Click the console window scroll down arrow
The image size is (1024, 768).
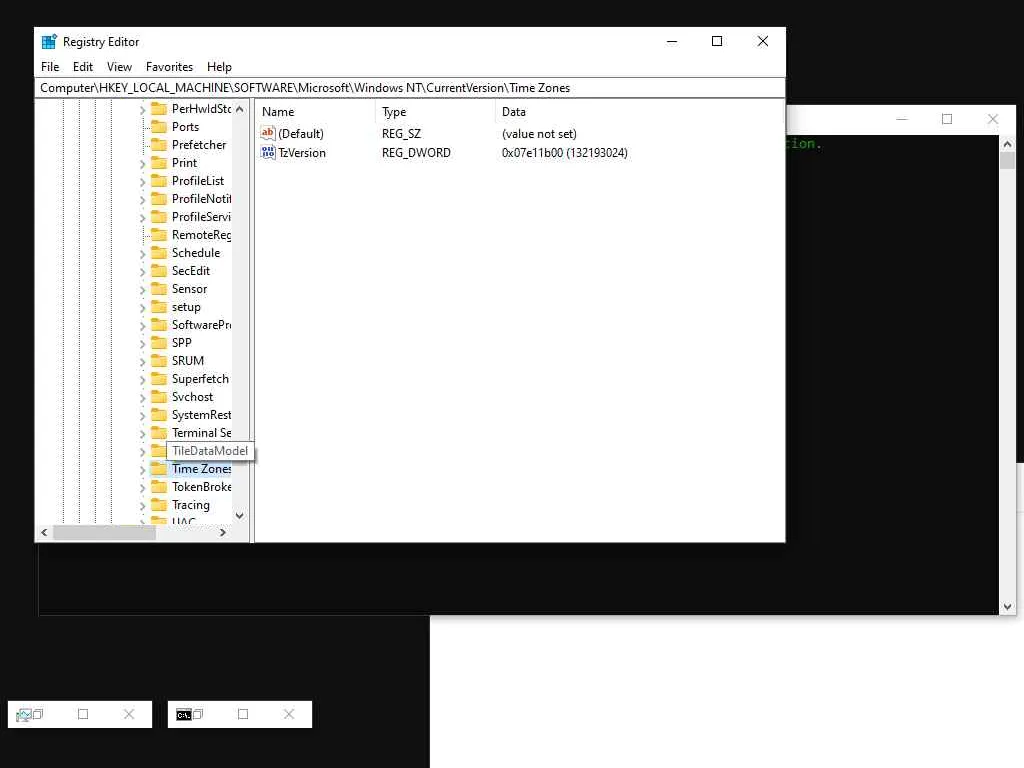1007,607
